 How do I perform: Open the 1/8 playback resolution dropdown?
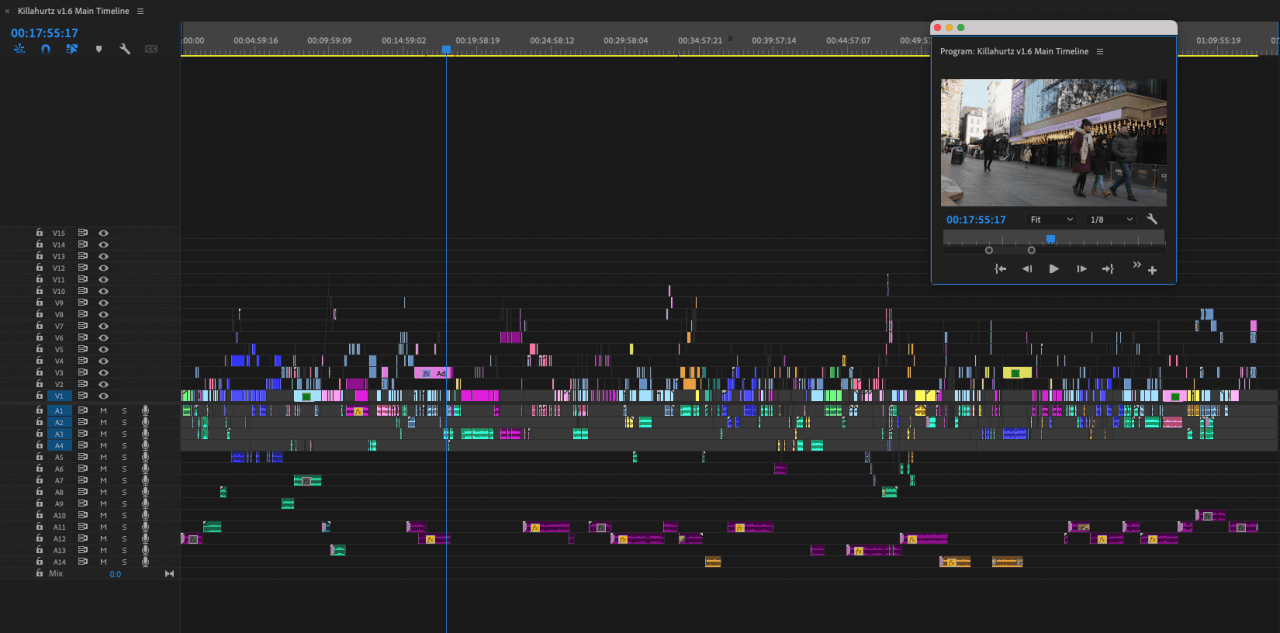point(1110,218)
